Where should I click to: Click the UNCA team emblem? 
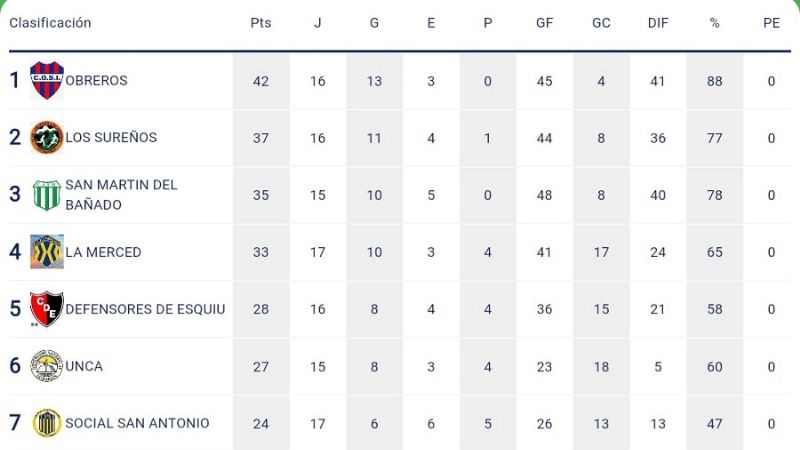[x=47, y=366]
